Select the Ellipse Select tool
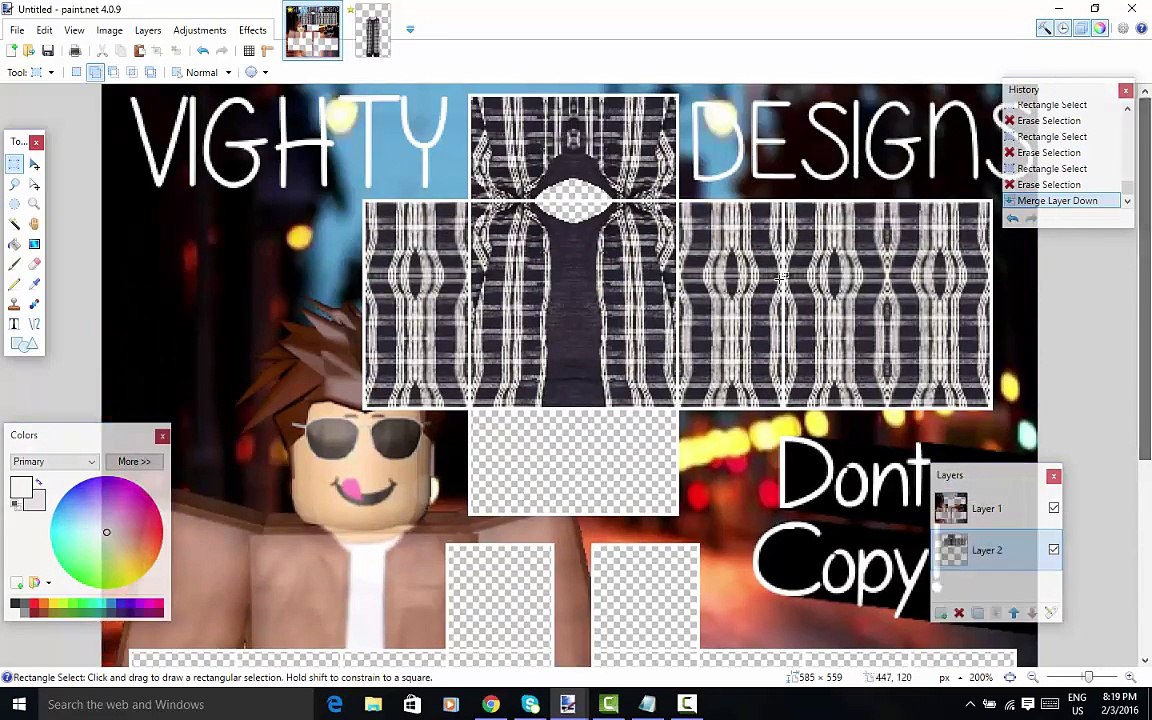The width and height of the screenshot is (1152, 720). click(15, 204)
